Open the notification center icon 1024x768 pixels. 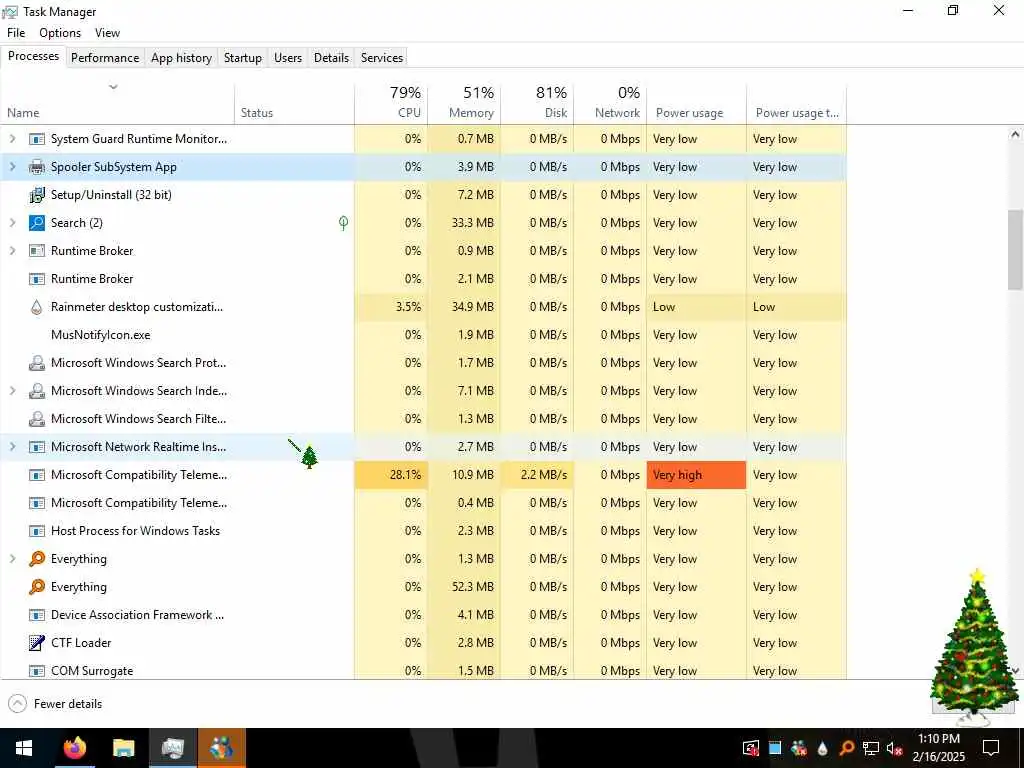pos(991,748)
